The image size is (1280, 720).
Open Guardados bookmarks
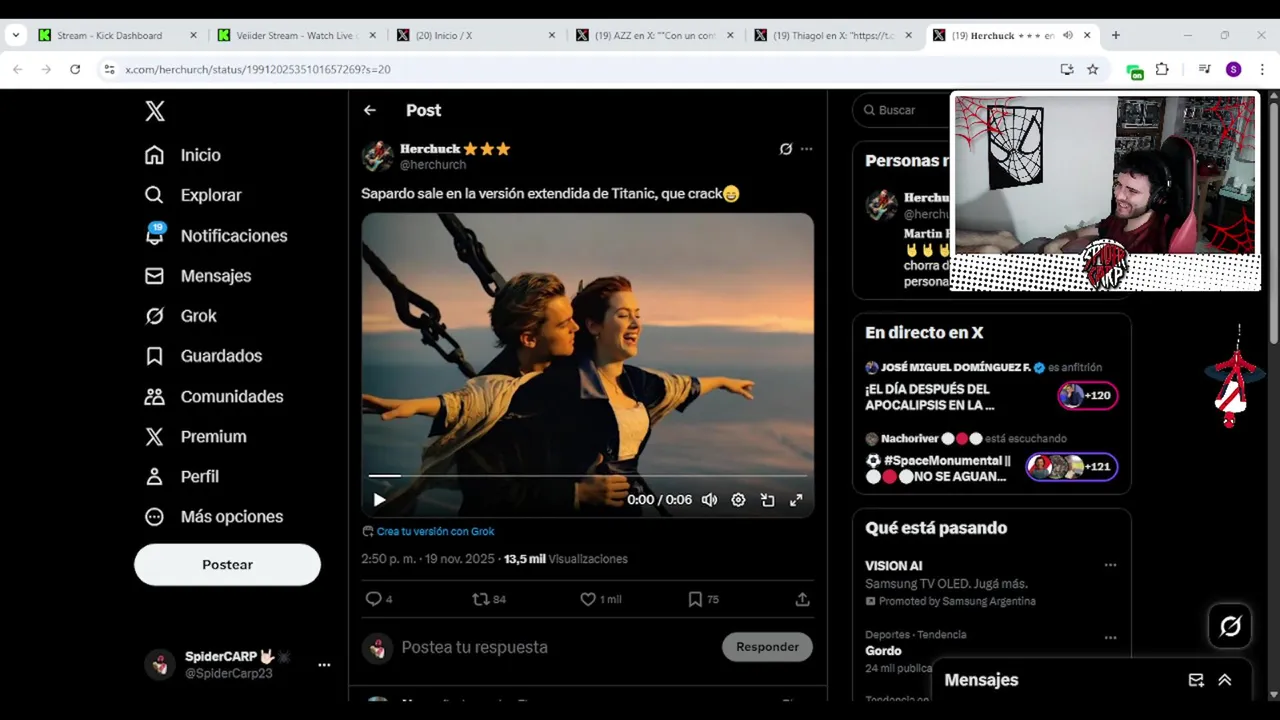pyautogui.click(x=203, y=356)
